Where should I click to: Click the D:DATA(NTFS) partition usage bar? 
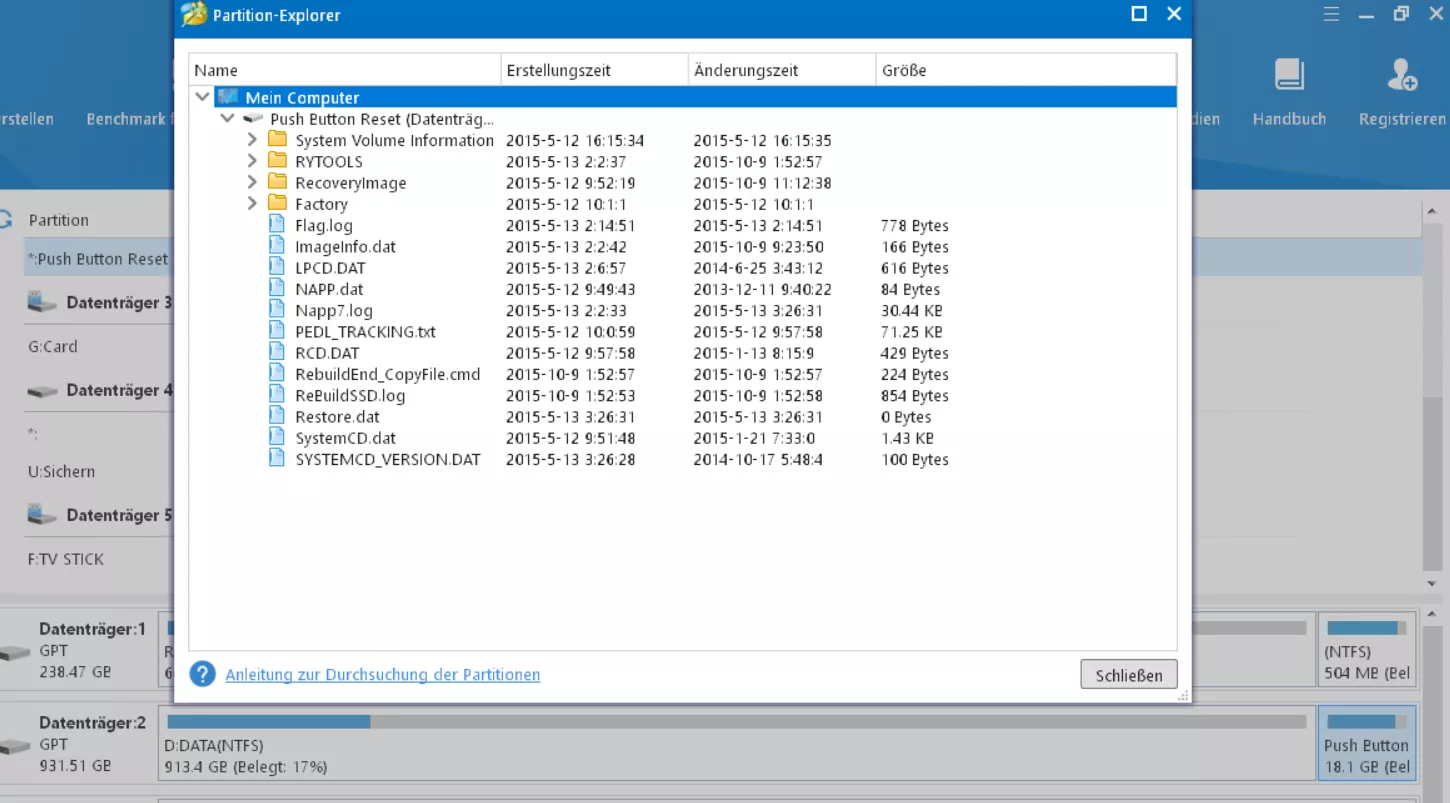tap(736, 722)
